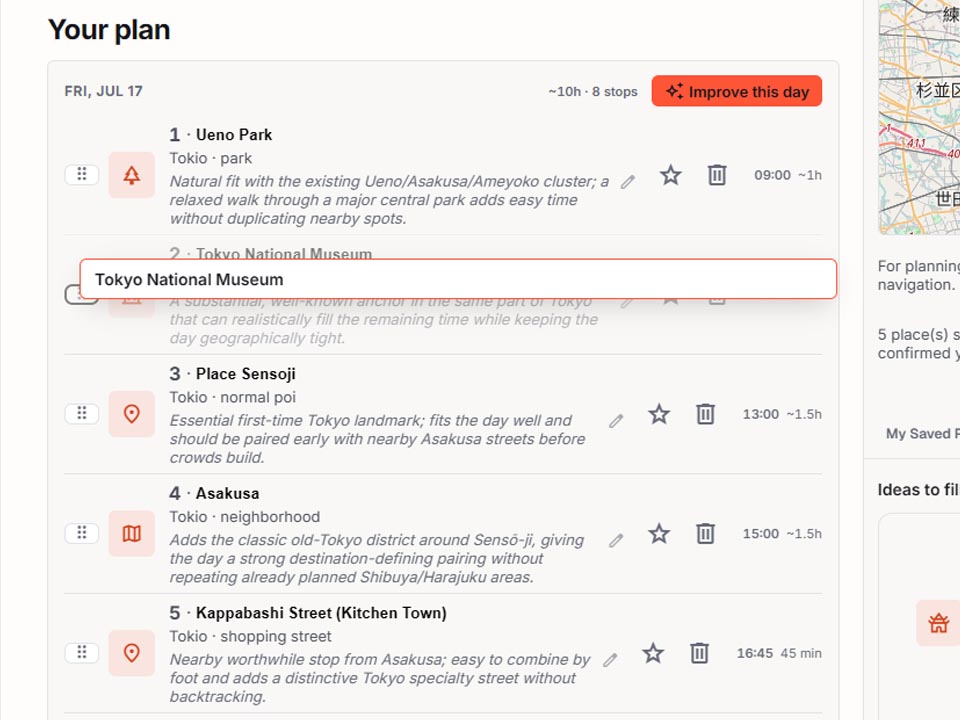Edit the Kappabashi Street note with pencil icon
The height and width of the screenshot is (720, 960).
(x=610, y=660)
